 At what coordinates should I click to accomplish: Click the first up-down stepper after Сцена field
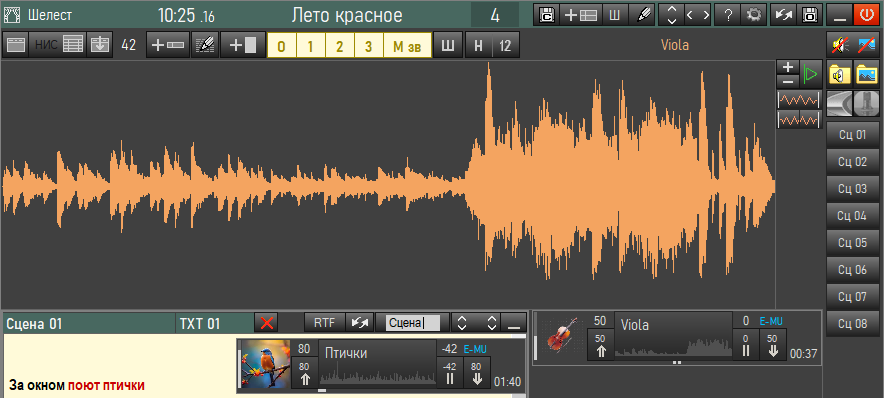462,323
